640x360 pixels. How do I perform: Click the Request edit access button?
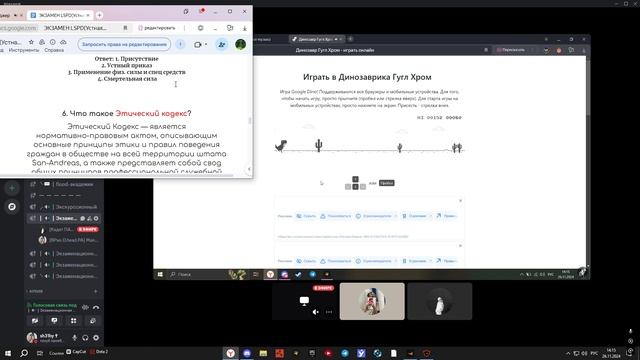tap(124, 44)
